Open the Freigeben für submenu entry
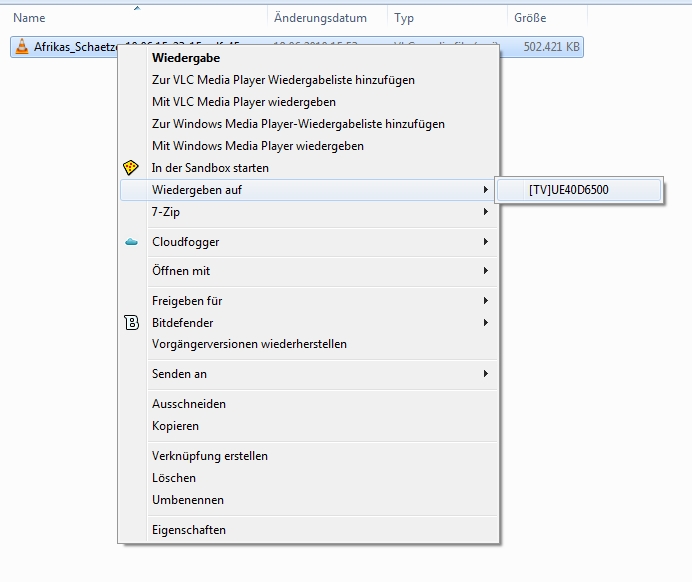The image size is (692, 582). point(309,300)
